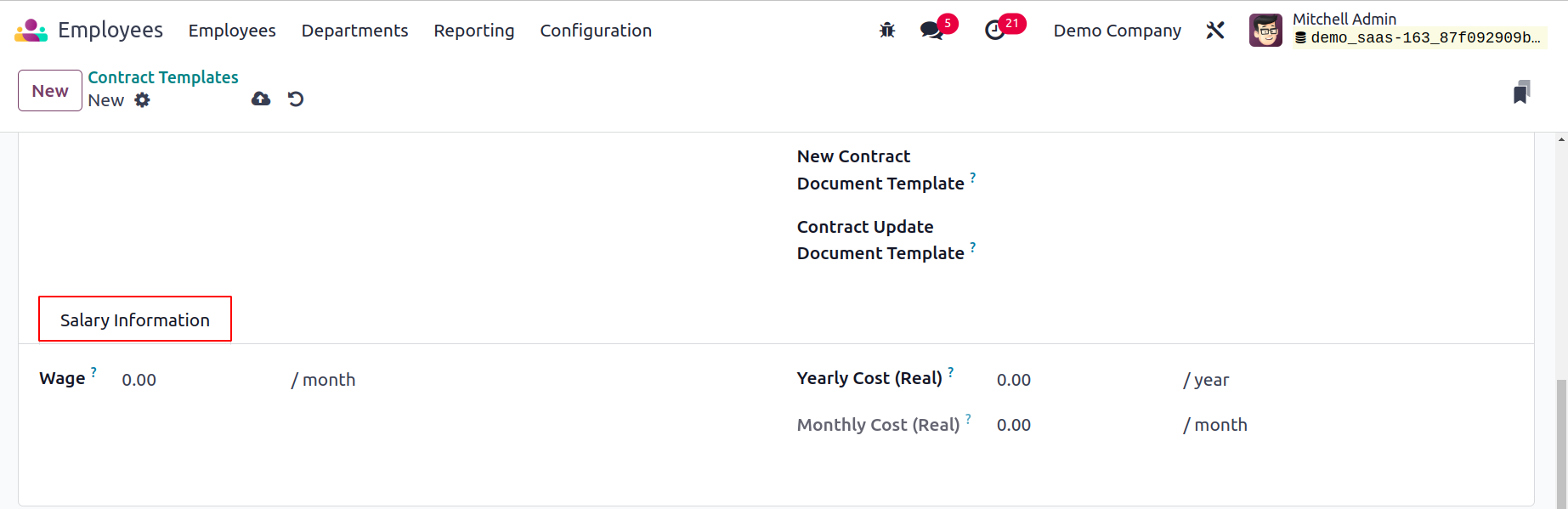Open the activities clock icon
The height and width of the screenshot is (509, 1568).
[994, 31]
